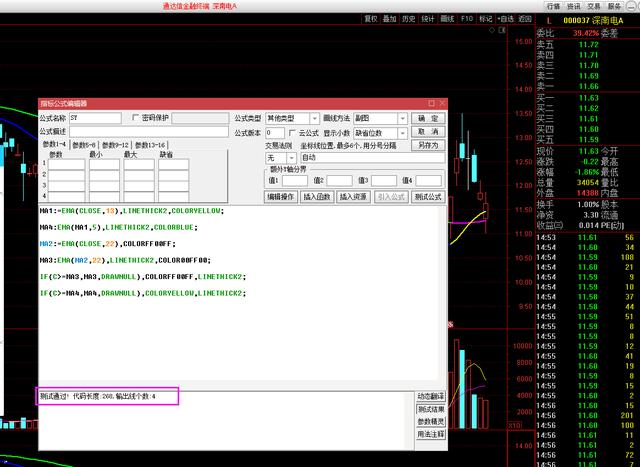Switch to the 参数5-8 tab

[x=84, y=145]
